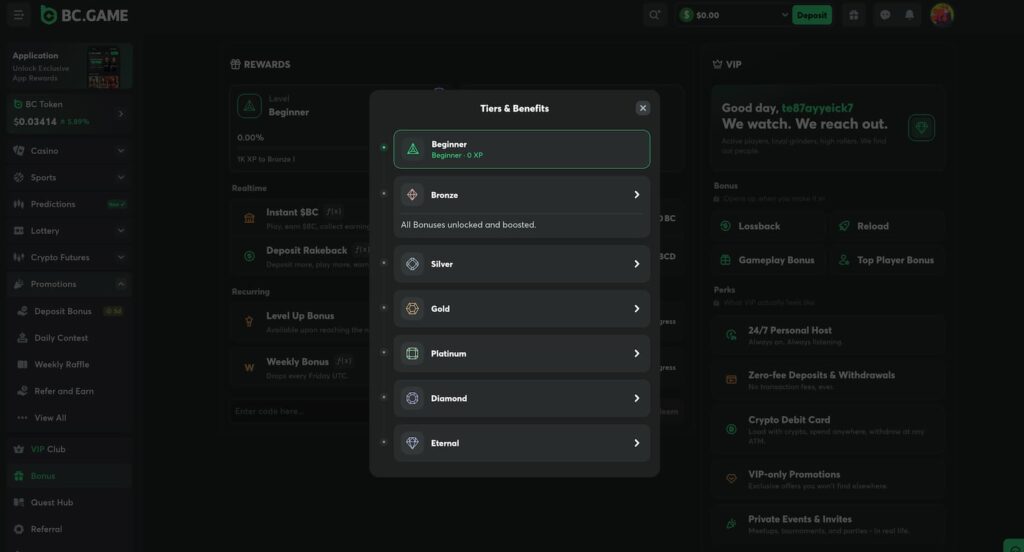The image size is (1024, 552).
Task: Expand the Diamond tier chevron
Action: coord(636,398)
